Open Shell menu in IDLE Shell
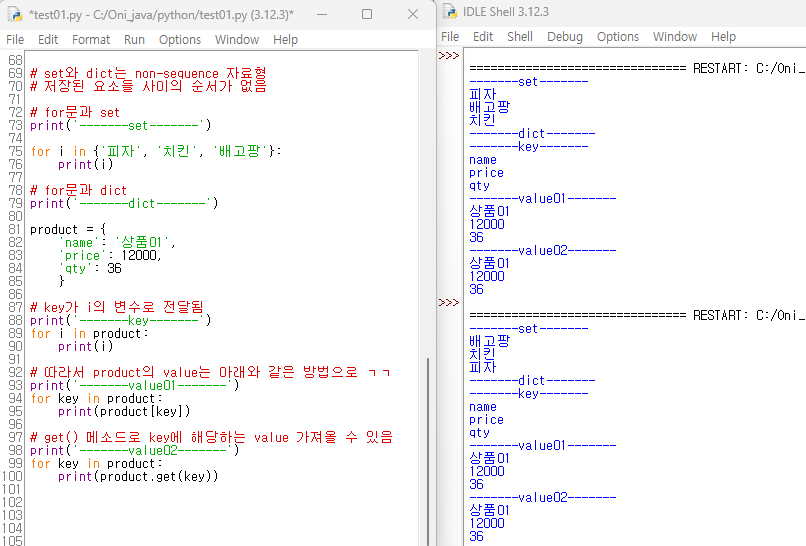Viewport: 806px width, 546px height. [x=520, y=37]
